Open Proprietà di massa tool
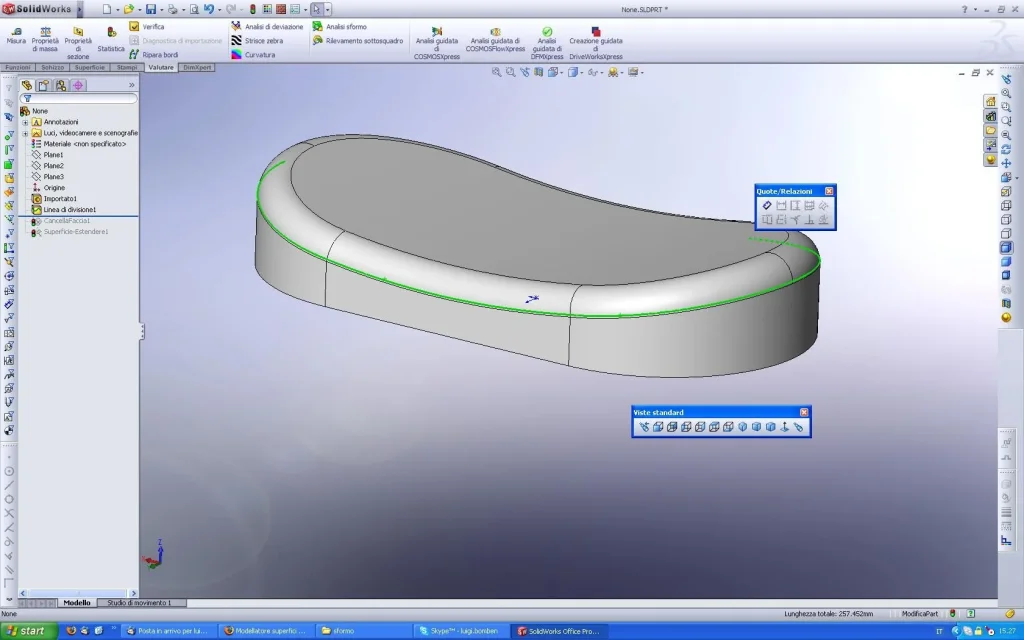Screen dimensions: 1024x640 pos(45,39)
